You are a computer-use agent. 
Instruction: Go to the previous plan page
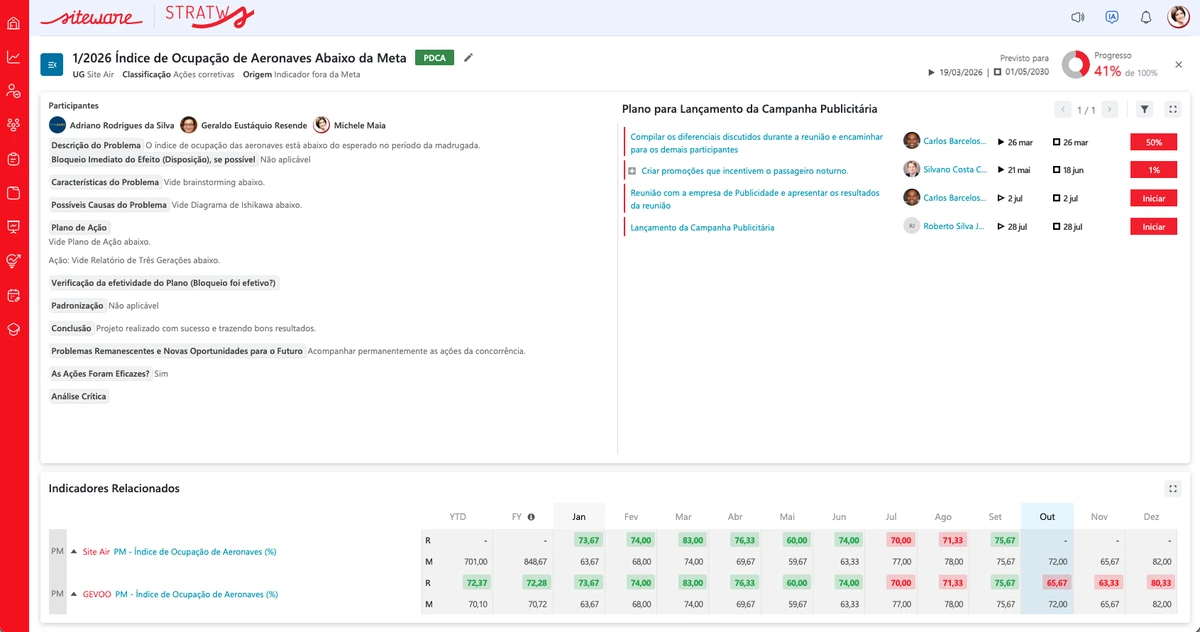[x=1064, y=110]
